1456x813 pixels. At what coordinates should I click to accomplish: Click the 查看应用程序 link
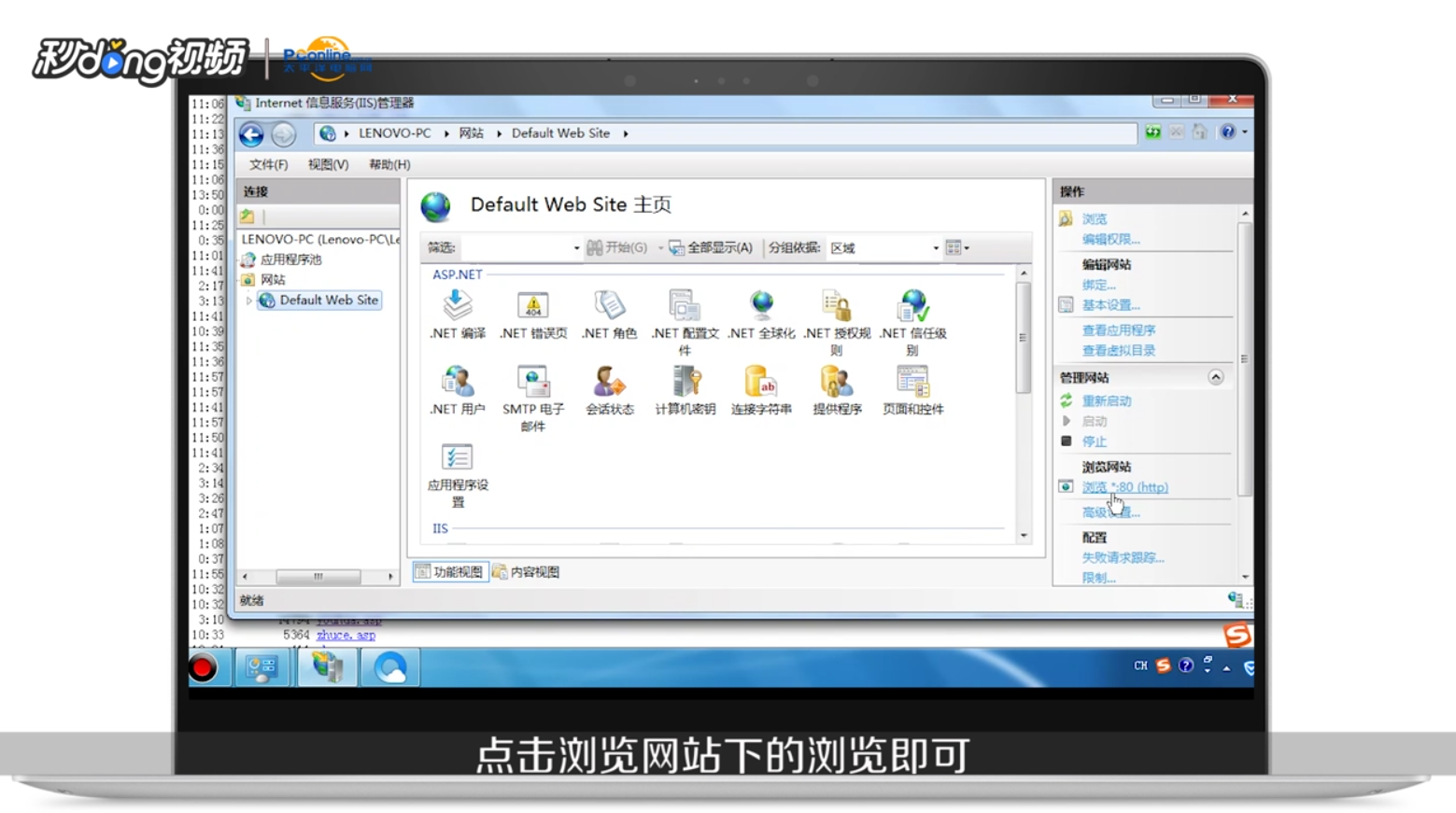1118,330
